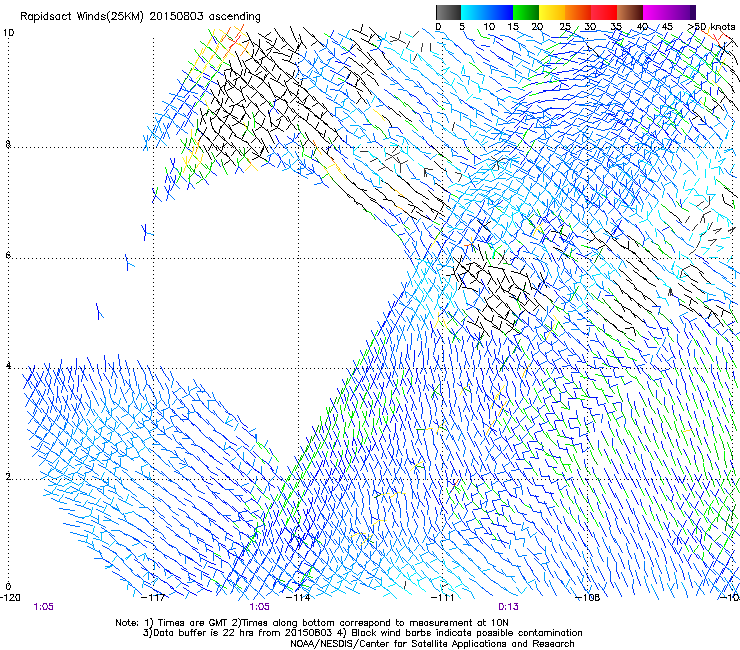Click latitude label 0 on left axis
This screenshot has width=740, height=650.
click(8, 587)
